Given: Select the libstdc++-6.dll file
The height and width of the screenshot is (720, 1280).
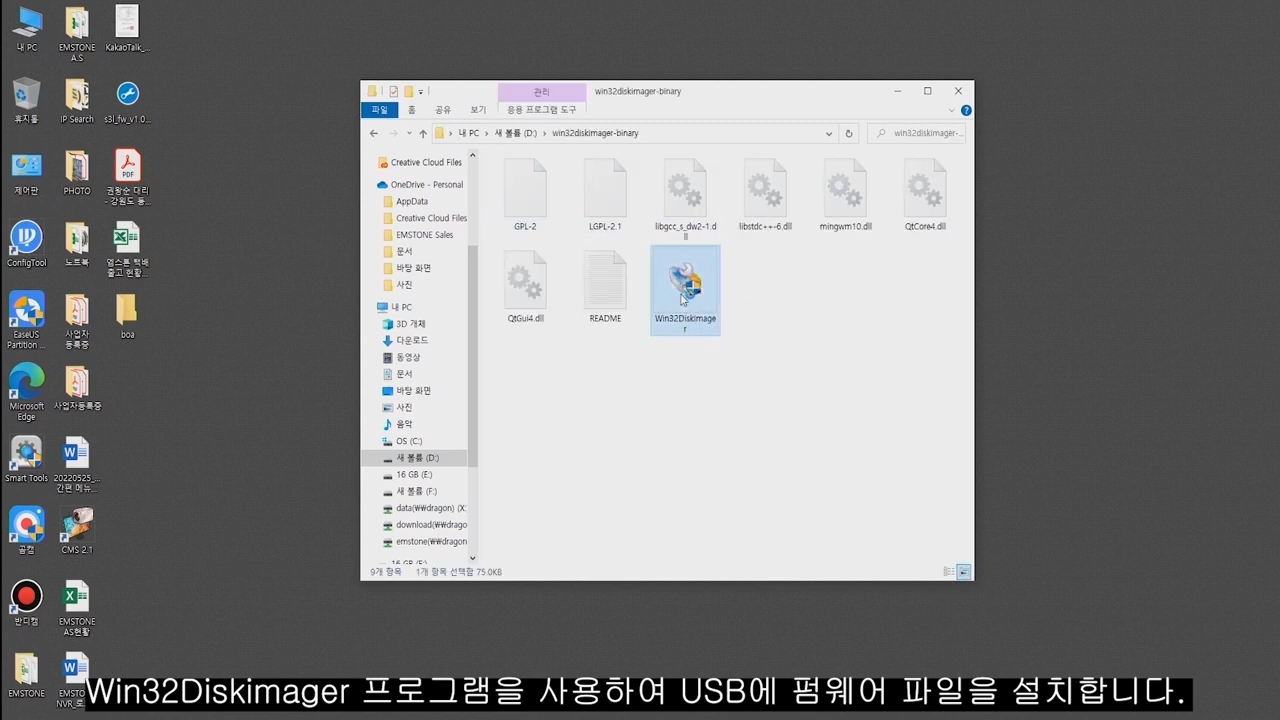Looking at the screenshot, I should 765,195.
